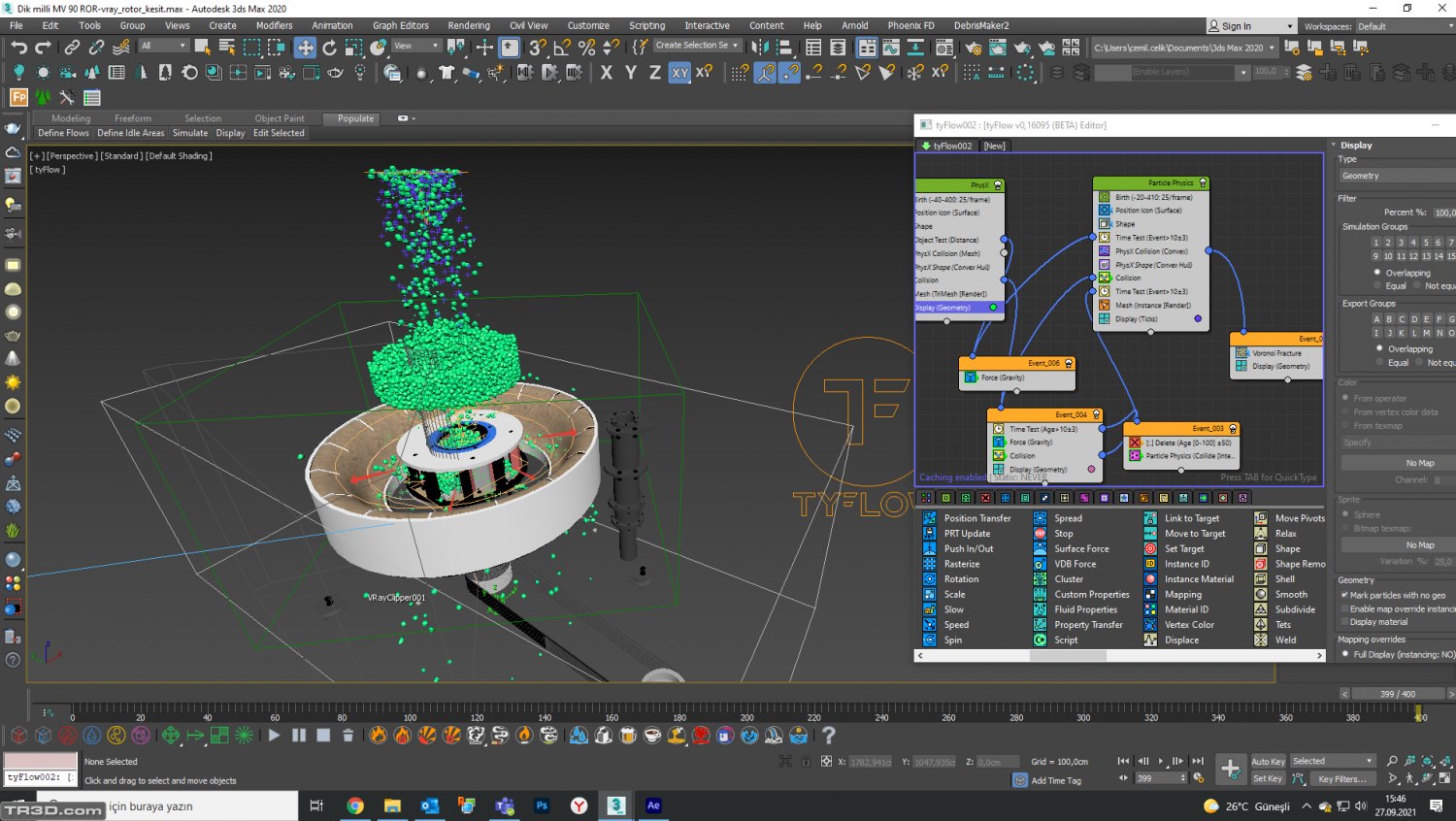The width and height of the screenshot is (1456, 821).
Task: Click the Select and Rotate tool
Action: (x=329, y=47)
